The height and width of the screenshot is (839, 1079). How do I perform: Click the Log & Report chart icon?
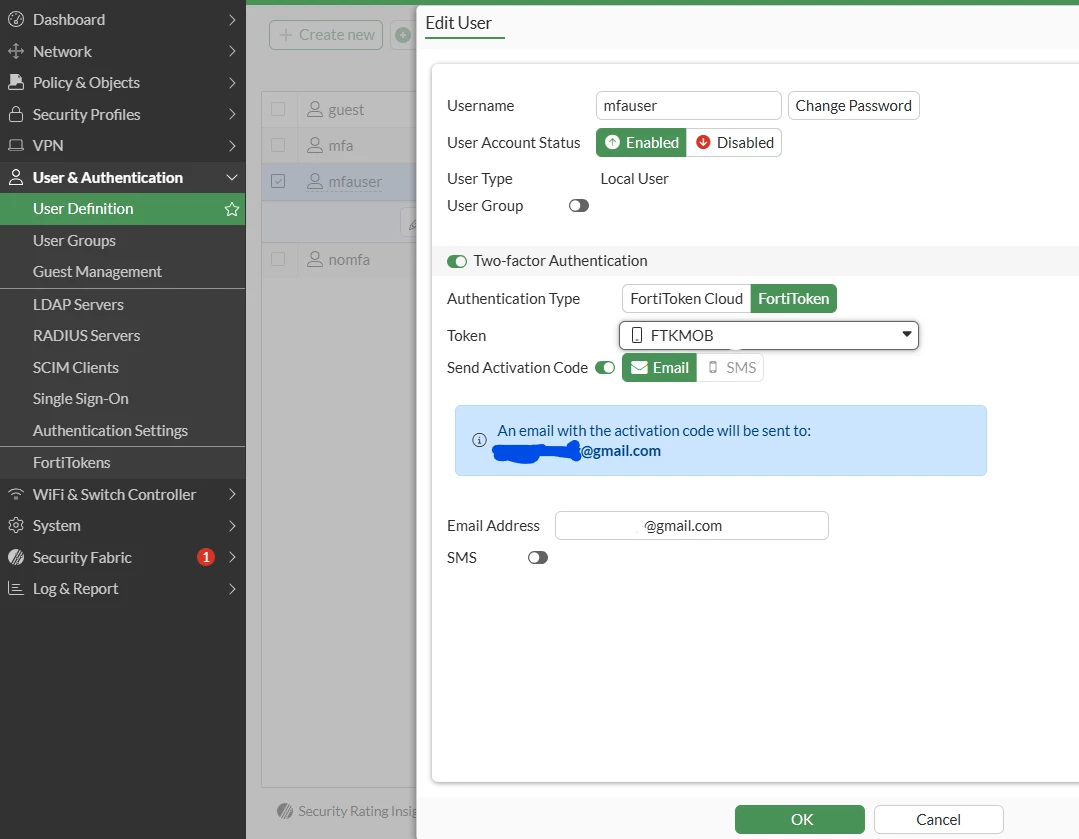16,588
